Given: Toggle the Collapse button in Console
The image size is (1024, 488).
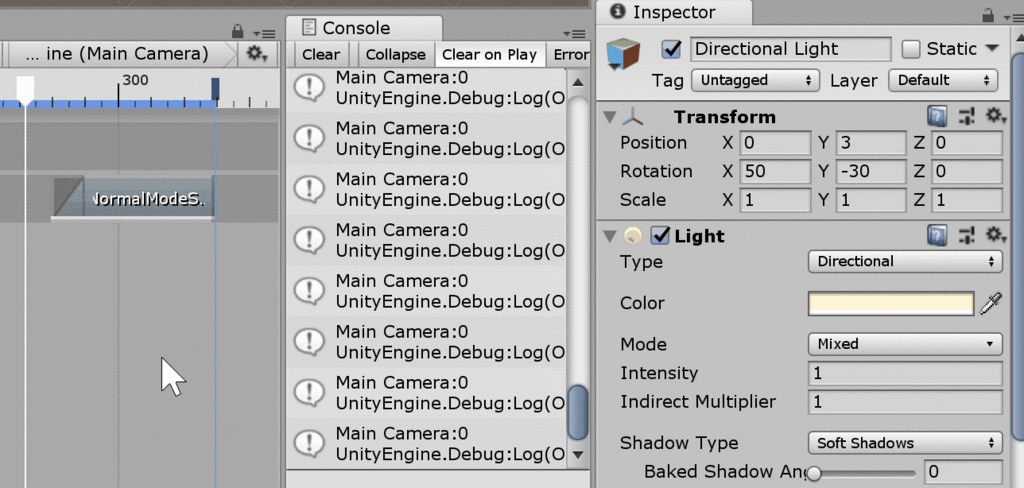Looking at the screenshot, I should pyautogui.click(x=396, y=55).
